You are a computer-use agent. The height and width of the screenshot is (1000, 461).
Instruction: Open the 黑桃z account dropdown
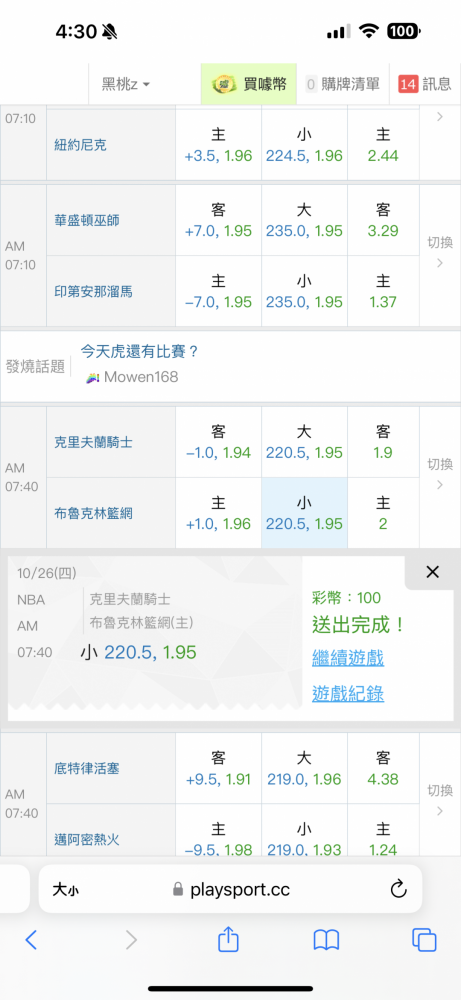pyautogui.click(x=126, y=84)
